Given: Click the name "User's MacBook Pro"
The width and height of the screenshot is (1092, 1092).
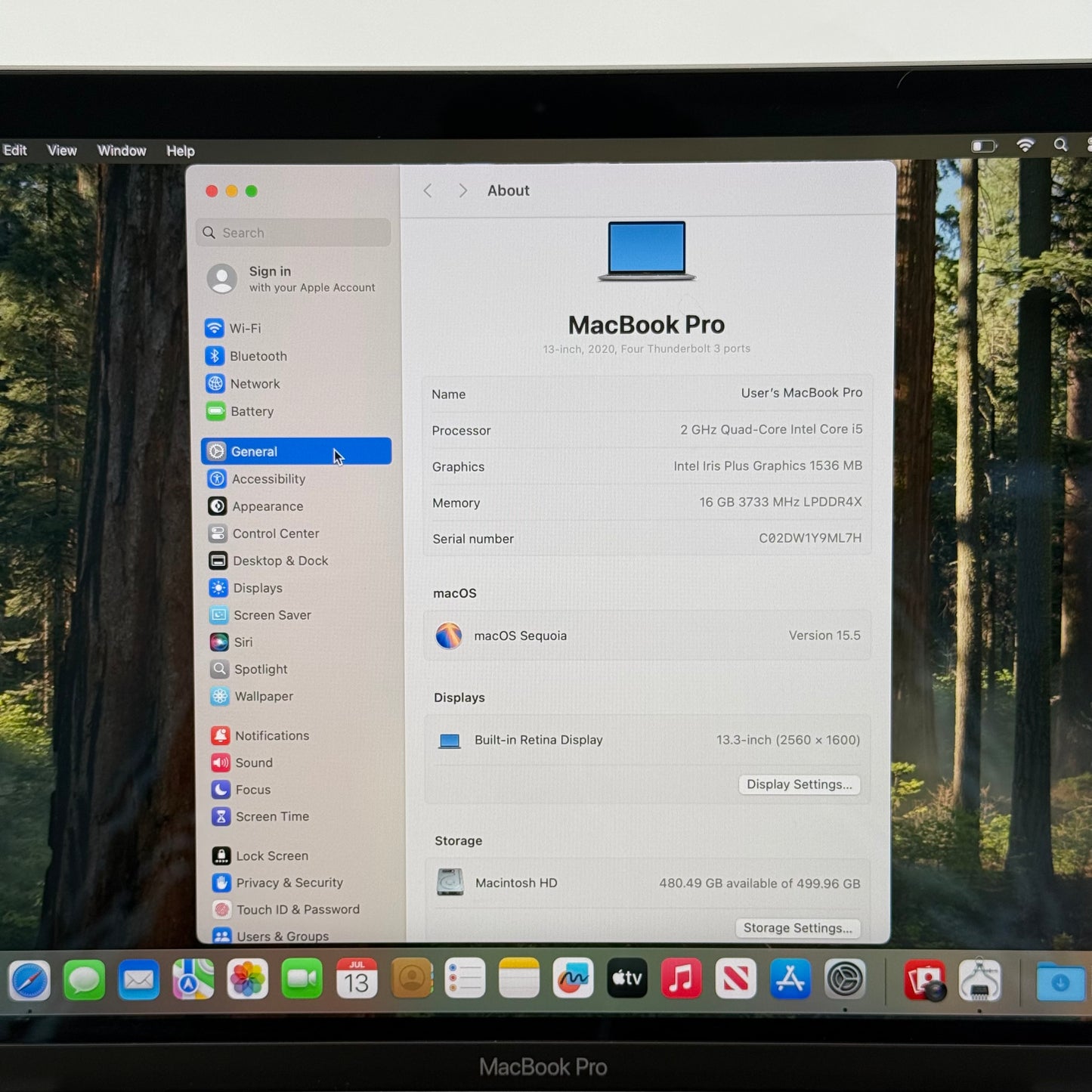Looking at the screenshot, I should (x=801, y=393).
